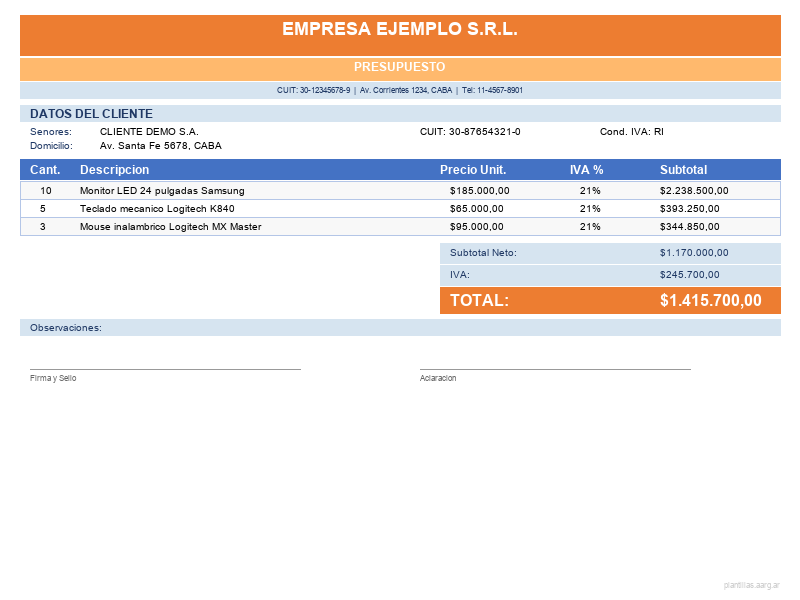Click the Subtotal column header

(683, 170)
